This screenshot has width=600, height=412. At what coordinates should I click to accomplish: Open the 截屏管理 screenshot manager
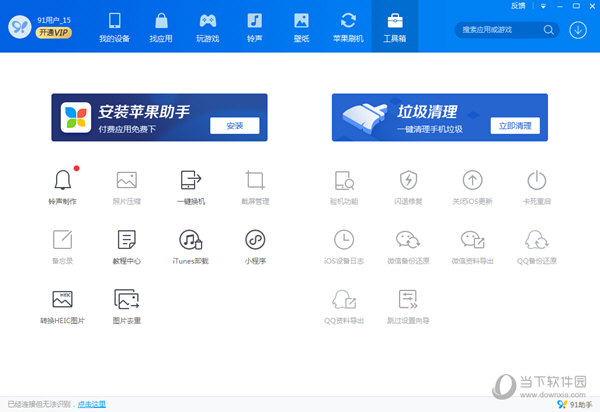pyautogui.click(x=255, y=187)
